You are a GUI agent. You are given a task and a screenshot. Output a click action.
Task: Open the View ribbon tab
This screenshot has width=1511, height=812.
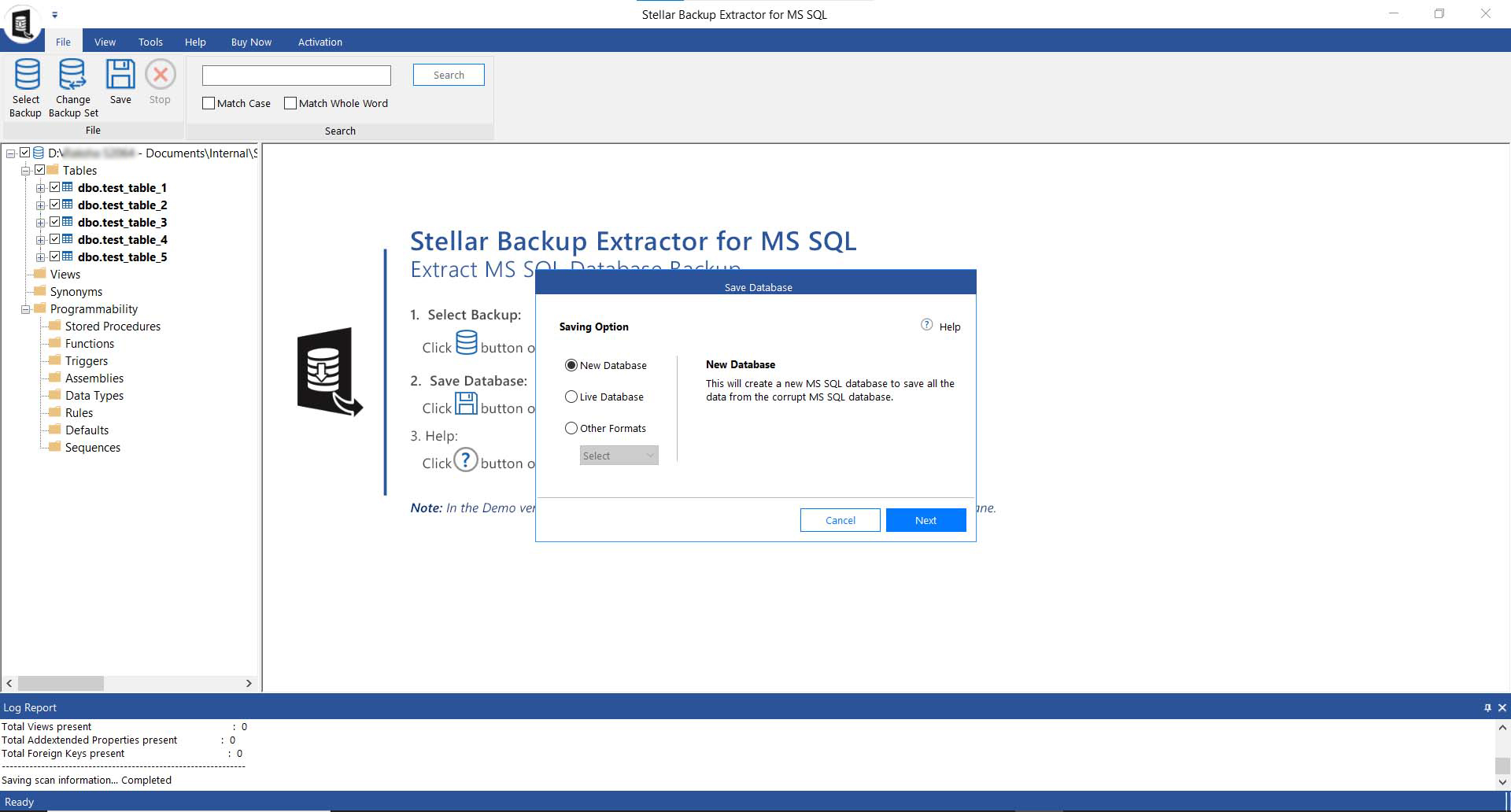point(105,42)
